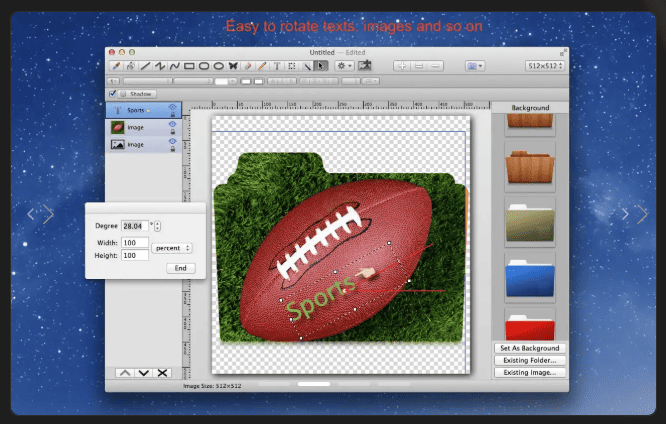Click the Set As Background button

[x=530, y=348]
